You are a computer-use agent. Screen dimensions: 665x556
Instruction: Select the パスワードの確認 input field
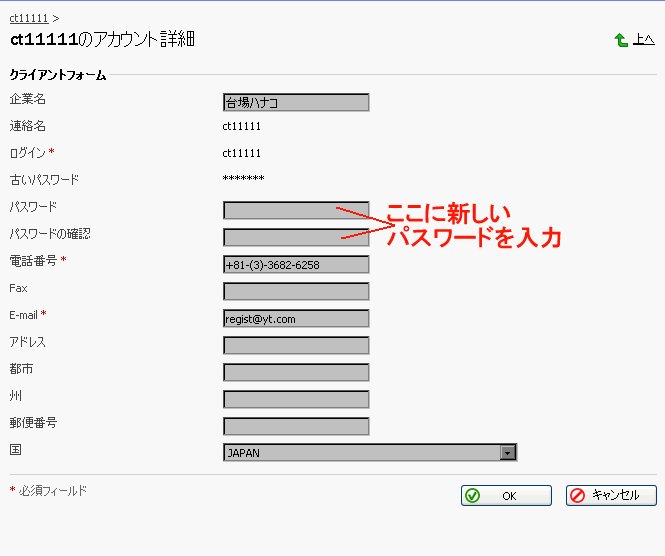point(296,237)
